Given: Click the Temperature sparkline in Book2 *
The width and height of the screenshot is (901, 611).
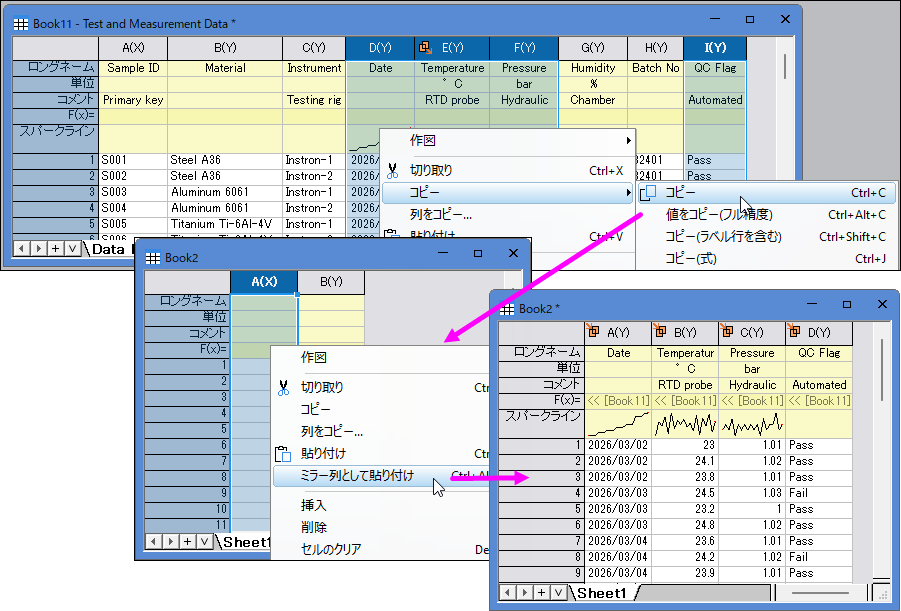Looking at the screenshot, I should pyautogui.click(x=686, y=424).
